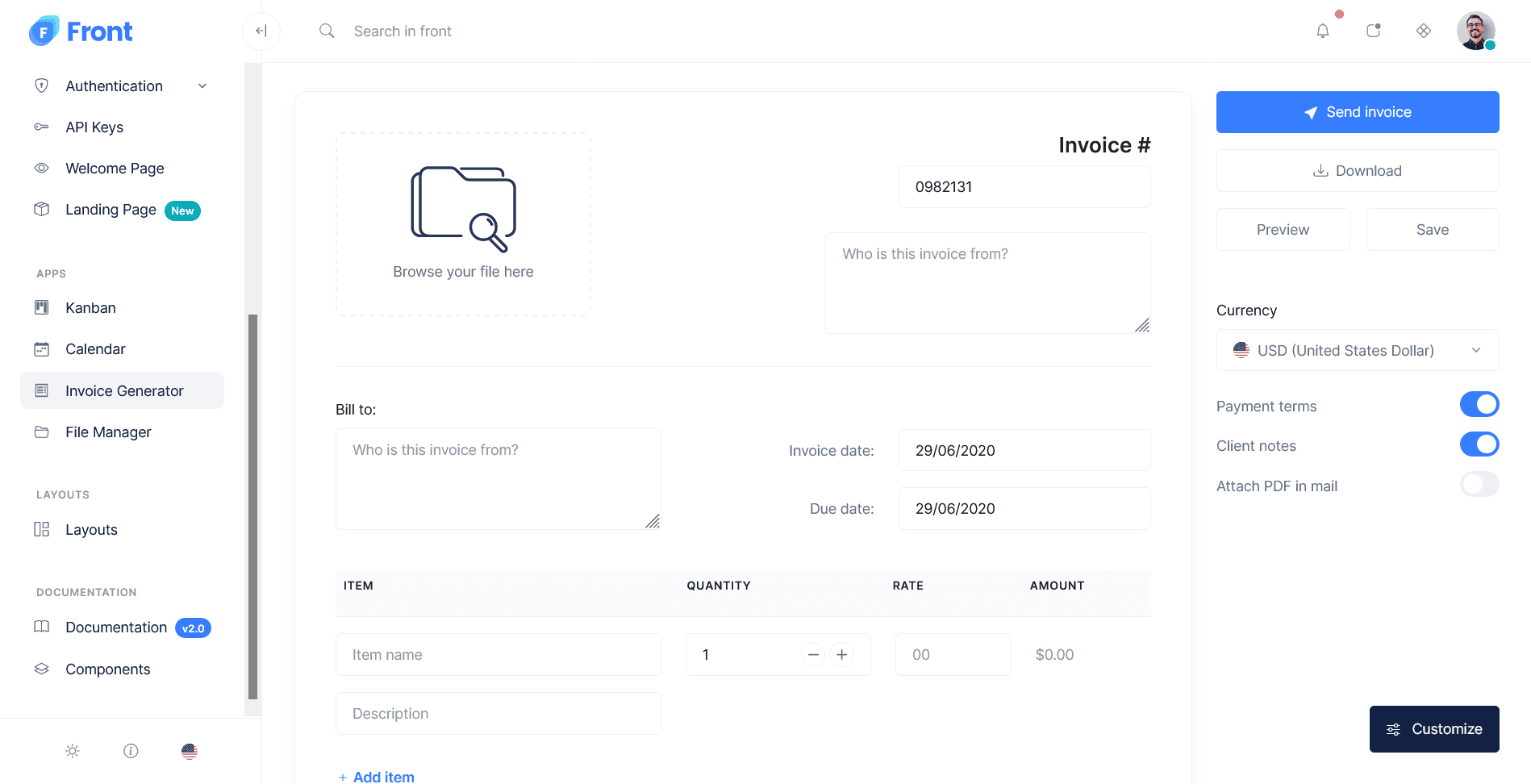Switch theme using sun icon
Viewport: 1531px width, 784px height.
[73, 751]
